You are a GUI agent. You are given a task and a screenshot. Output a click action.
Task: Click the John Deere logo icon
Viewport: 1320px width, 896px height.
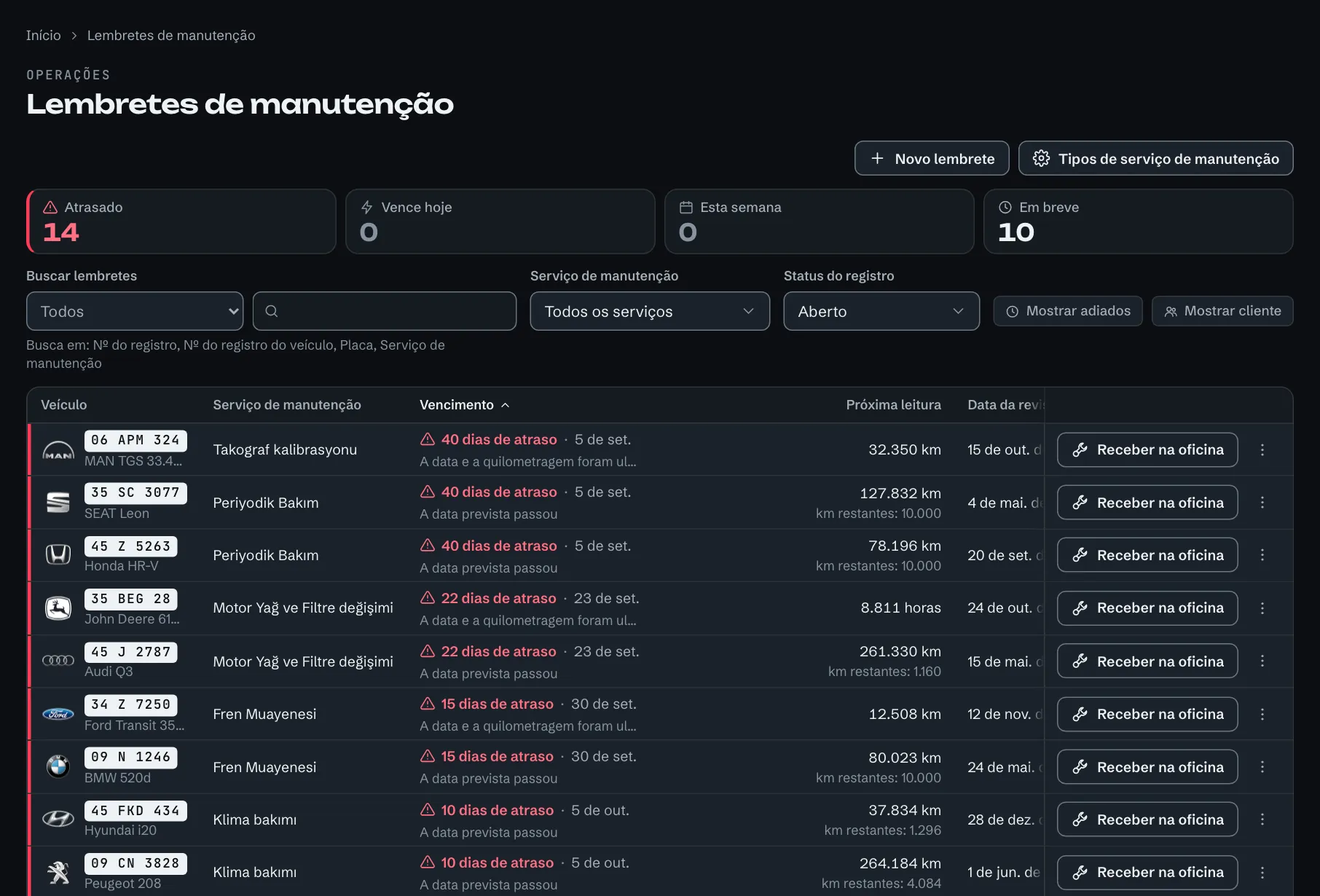pos(58,608)
